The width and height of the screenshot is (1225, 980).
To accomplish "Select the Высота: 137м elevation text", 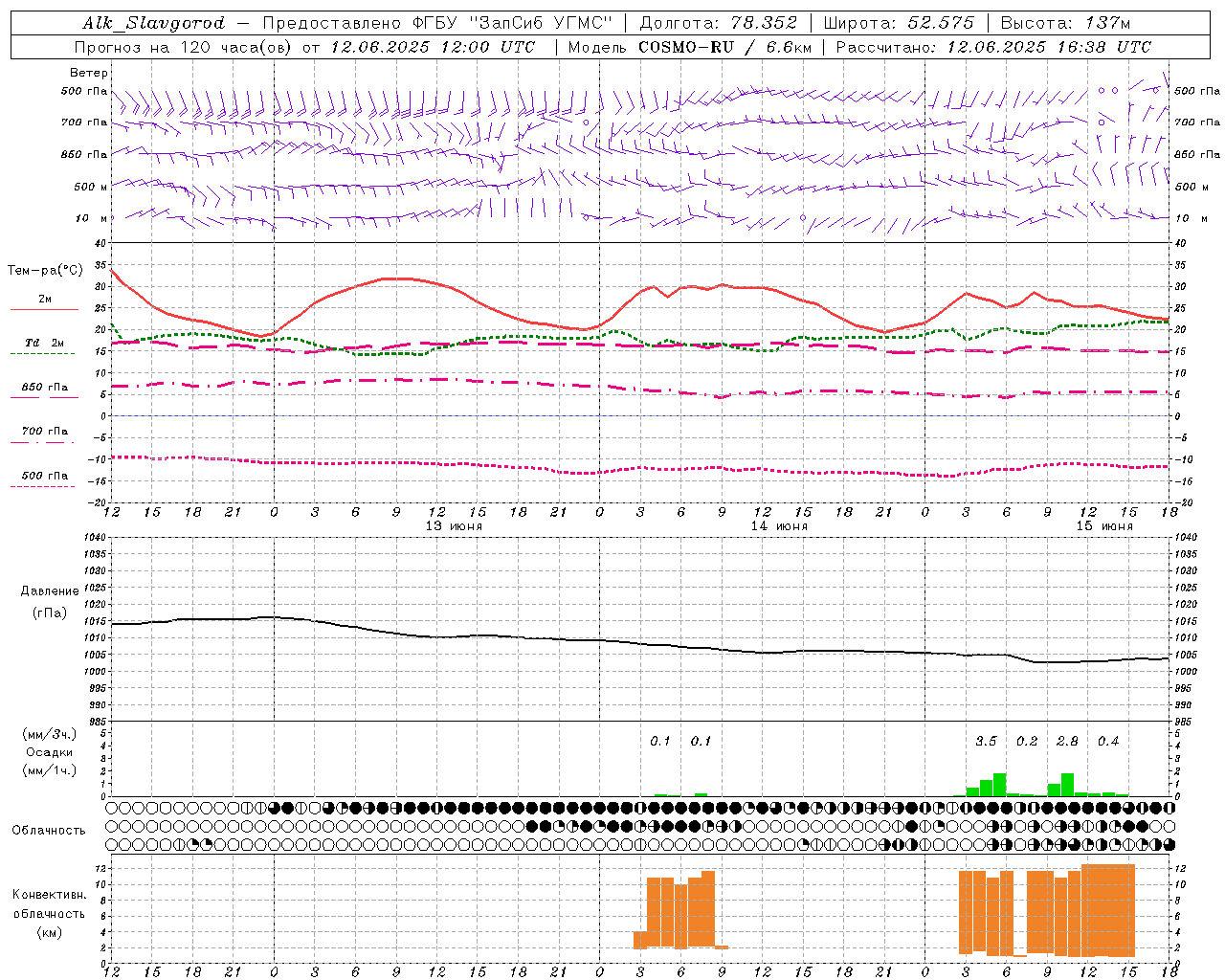I will pos(1065,23).
